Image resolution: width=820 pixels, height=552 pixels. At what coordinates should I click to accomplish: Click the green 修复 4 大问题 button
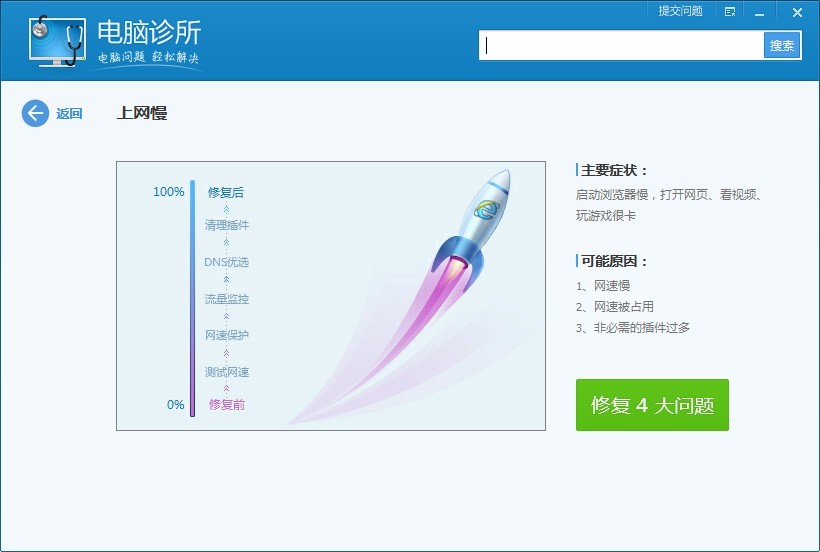[652, 405]
